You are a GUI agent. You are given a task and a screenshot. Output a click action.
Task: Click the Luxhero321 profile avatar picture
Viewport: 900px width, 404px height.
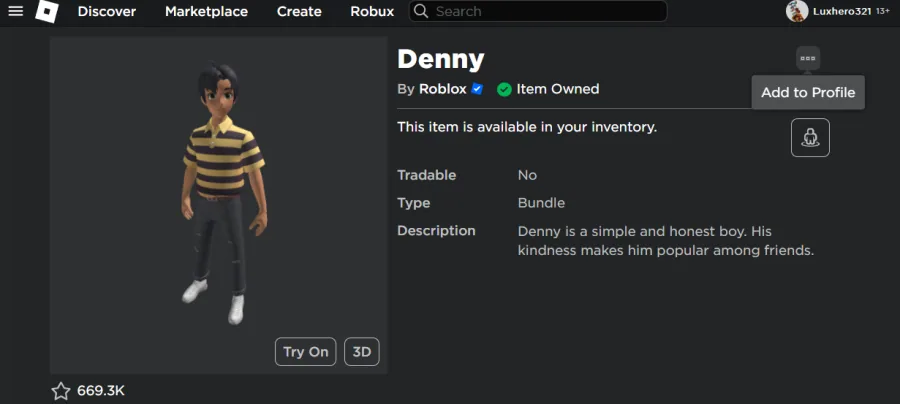(797, 11)
